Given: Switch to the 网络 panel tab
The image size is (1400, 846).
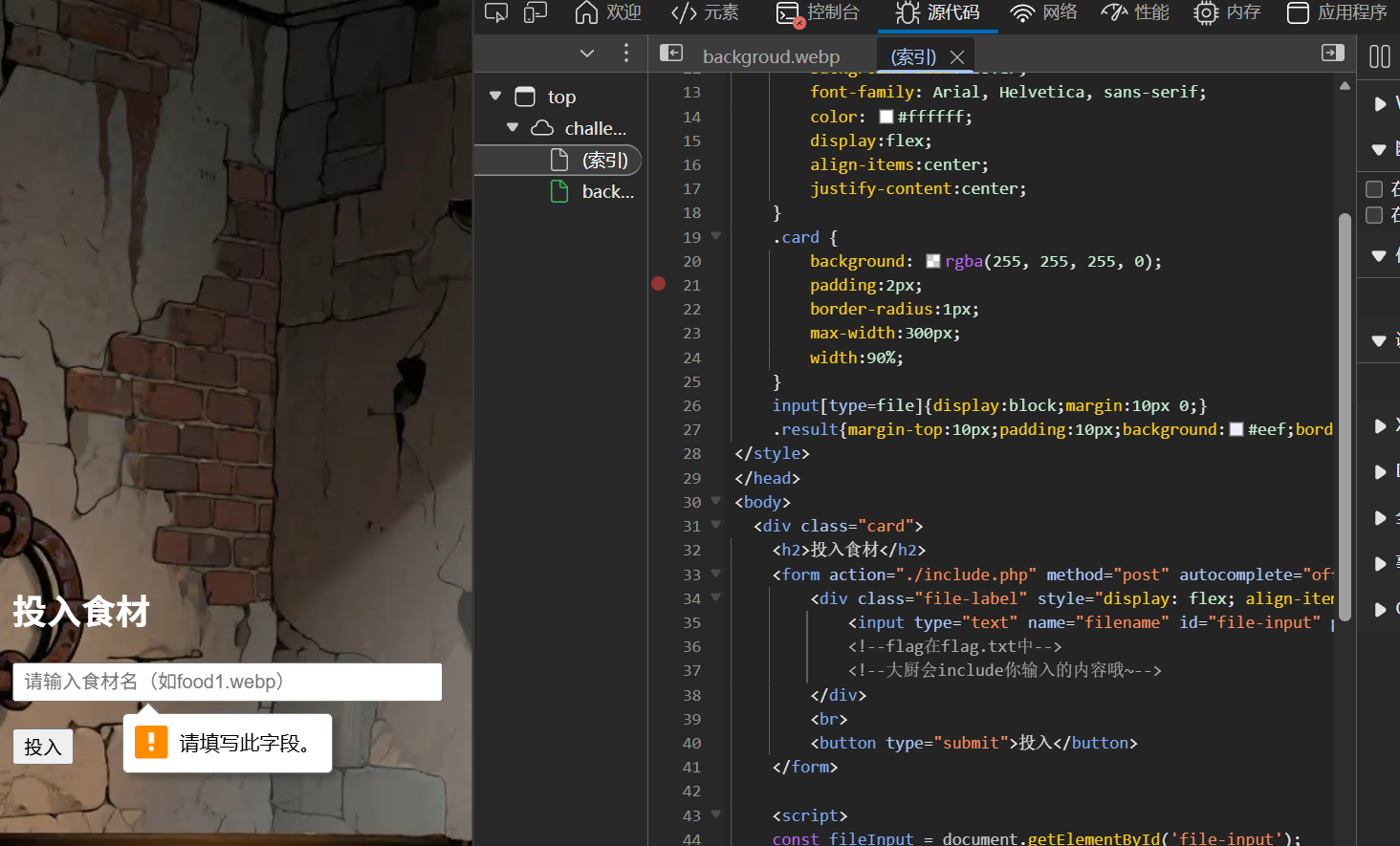Looking at the screenshot, I should click(1043, 12).
